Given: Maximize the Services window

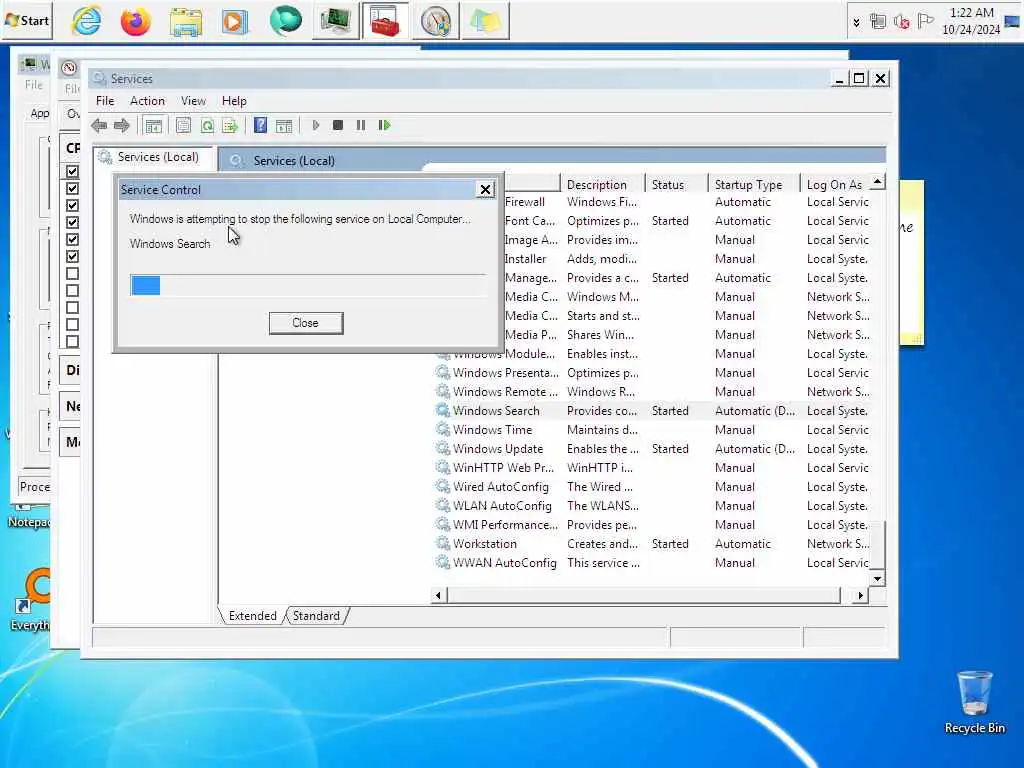Looking at the screenshot, I should point(859,78).
